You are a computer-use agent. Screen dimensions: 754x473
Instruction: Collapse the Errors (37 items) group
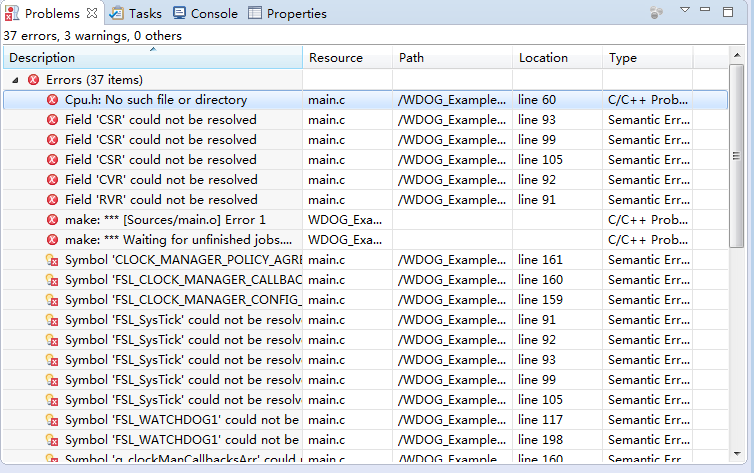coord(15,80)
